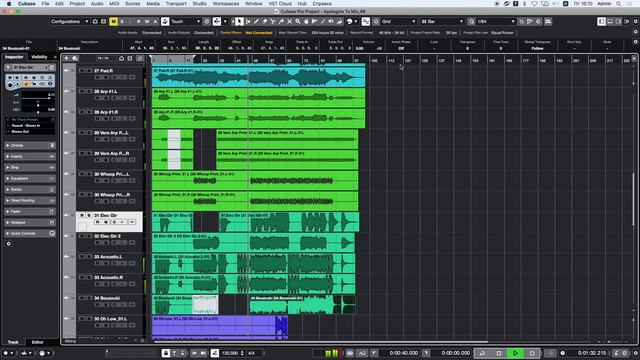Click the Record button in transport
The width and height of the screenshot is (640, 360).
(532, 353)
